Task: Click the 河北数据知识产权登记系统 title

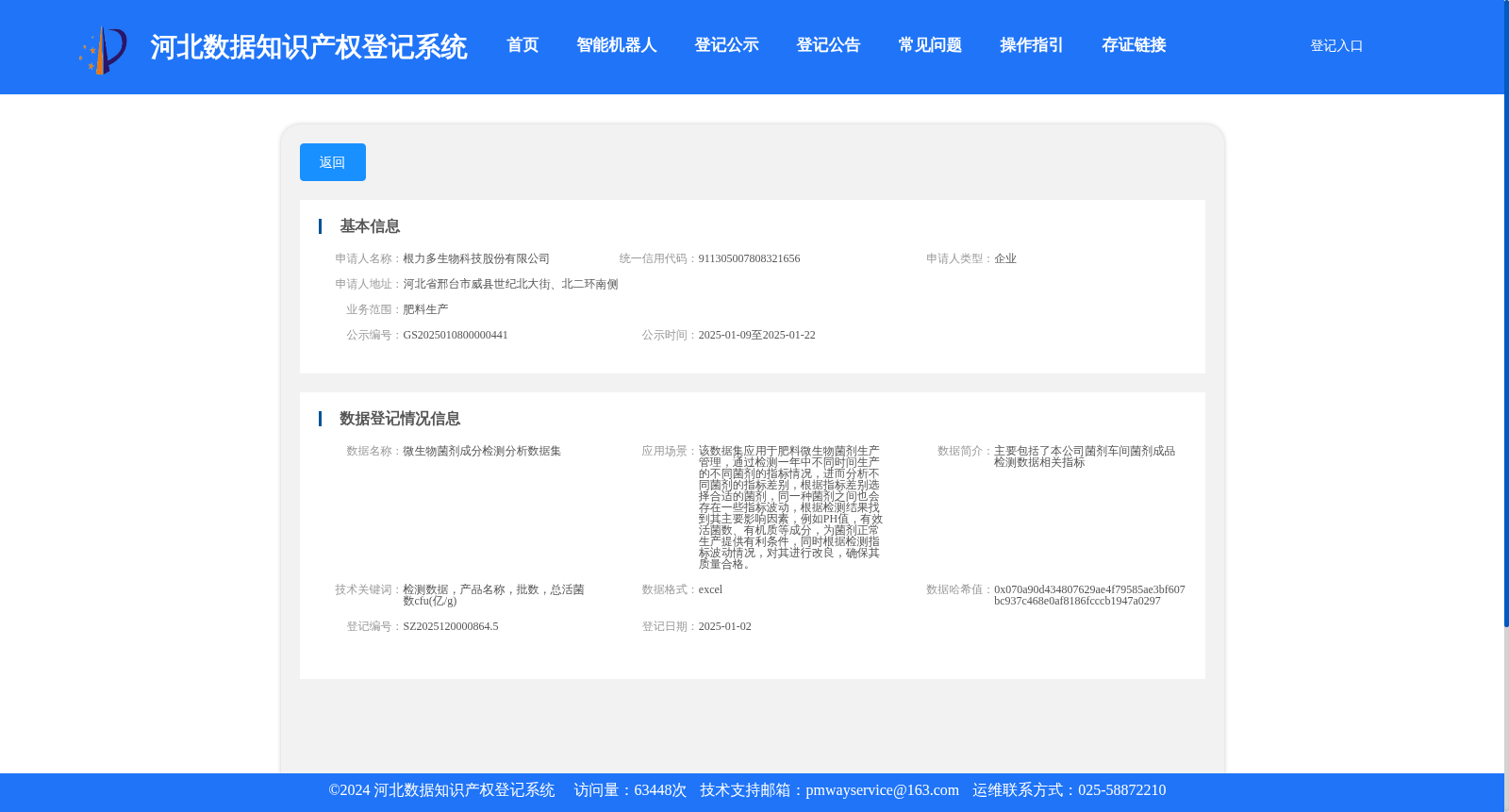Action: click(x=308, y=47)
